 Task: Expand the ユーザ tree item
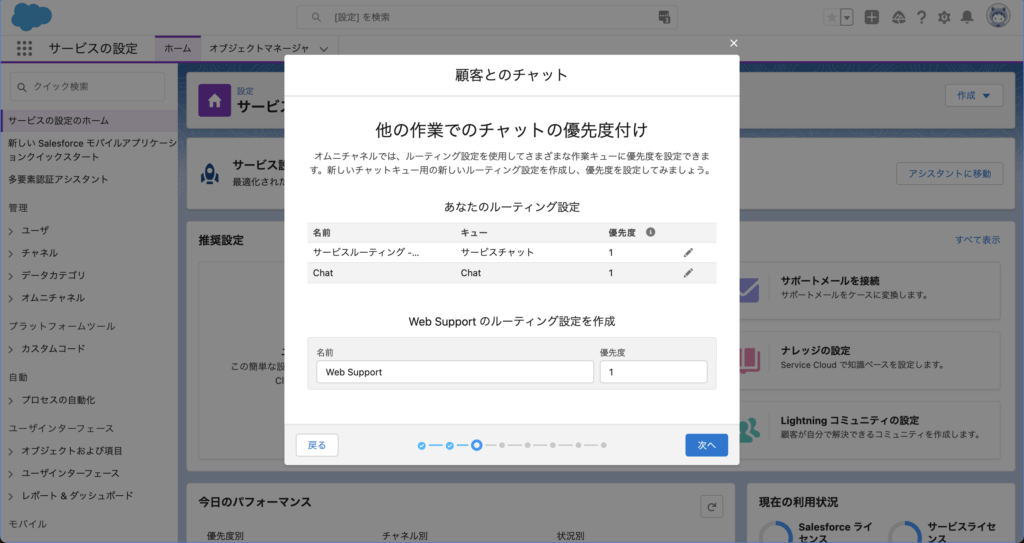[x=11, y=231]
